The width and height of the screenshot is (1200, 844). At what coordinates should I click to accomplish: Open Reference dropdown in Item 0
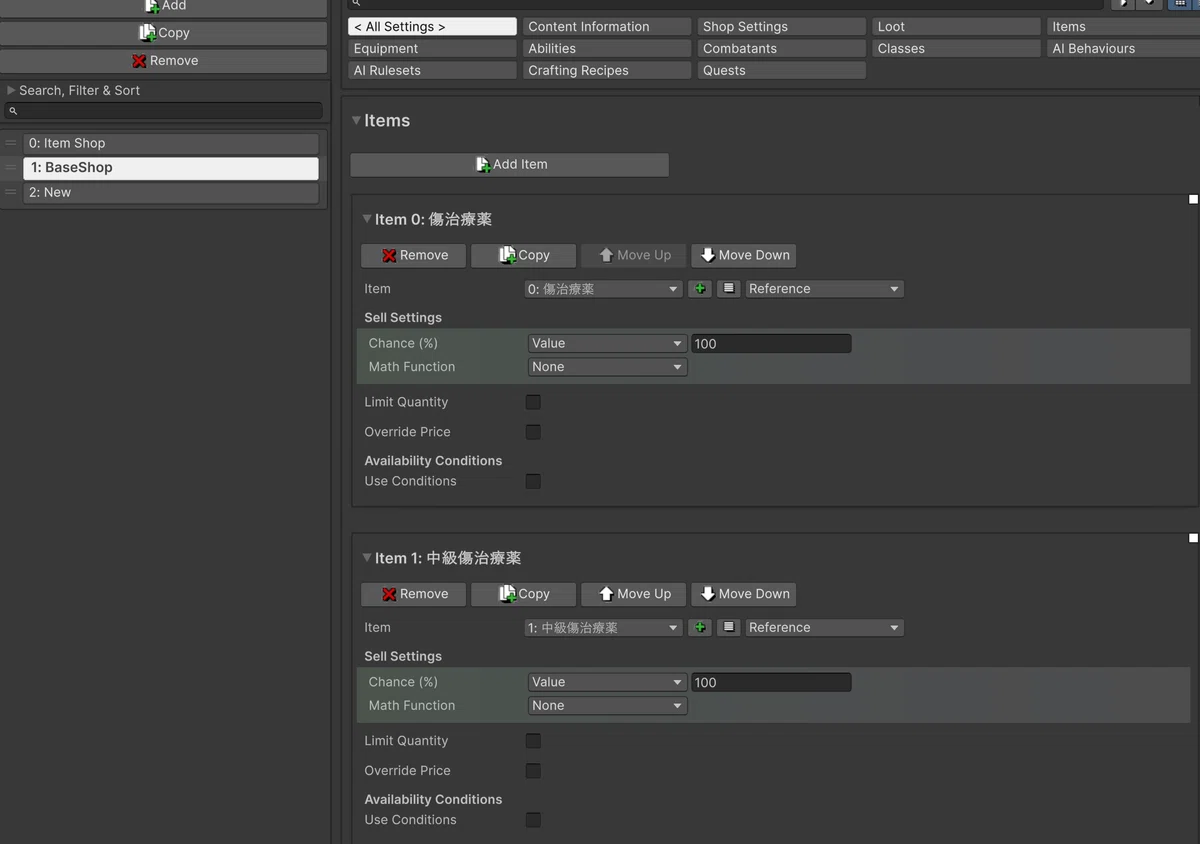pos(824,289)
